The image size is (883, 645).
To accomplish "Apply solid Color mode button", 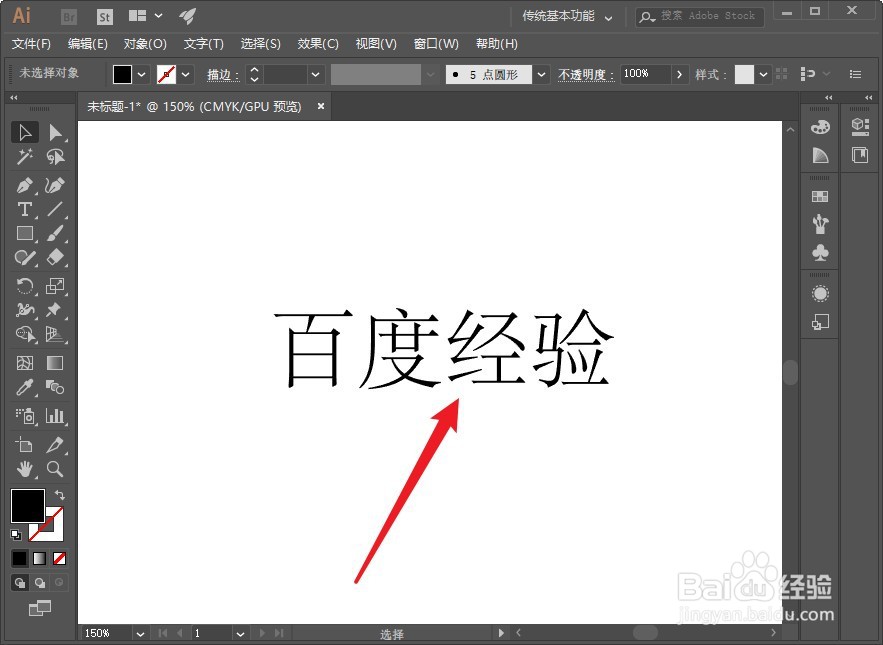I will click(20, 558).
